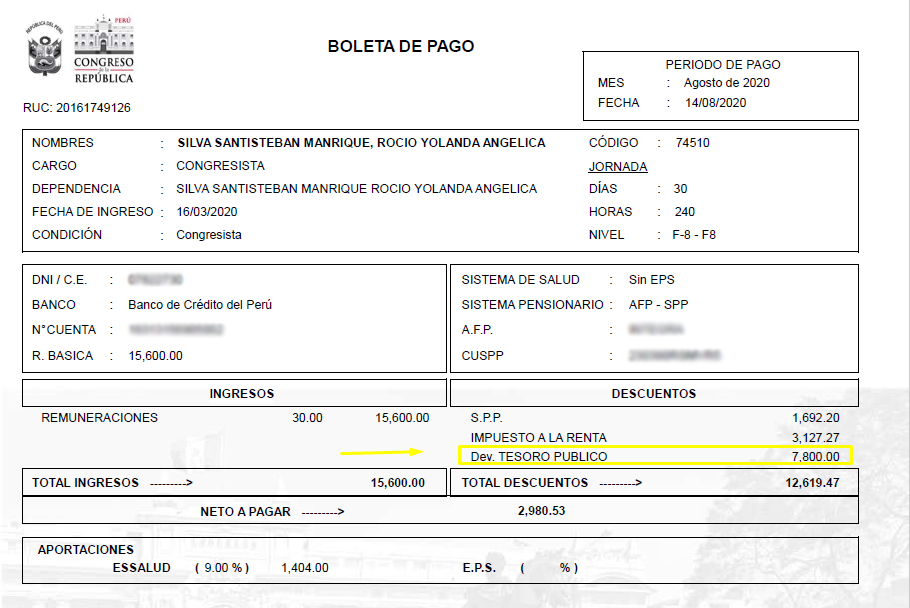Screen dimensions: 910x608
Task: Select the pension system AFP - SPP
Action: pyautogui.click(x=659, y=305)
